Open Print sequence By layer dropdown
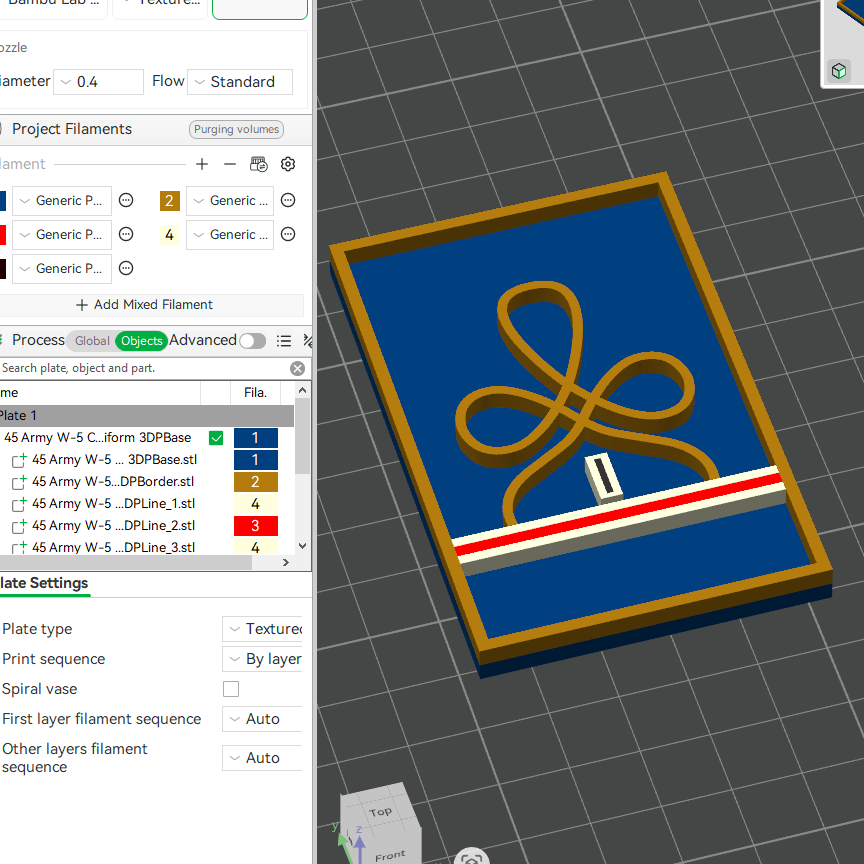The width and height of the screenshot is (864, 864). (262, 659)
